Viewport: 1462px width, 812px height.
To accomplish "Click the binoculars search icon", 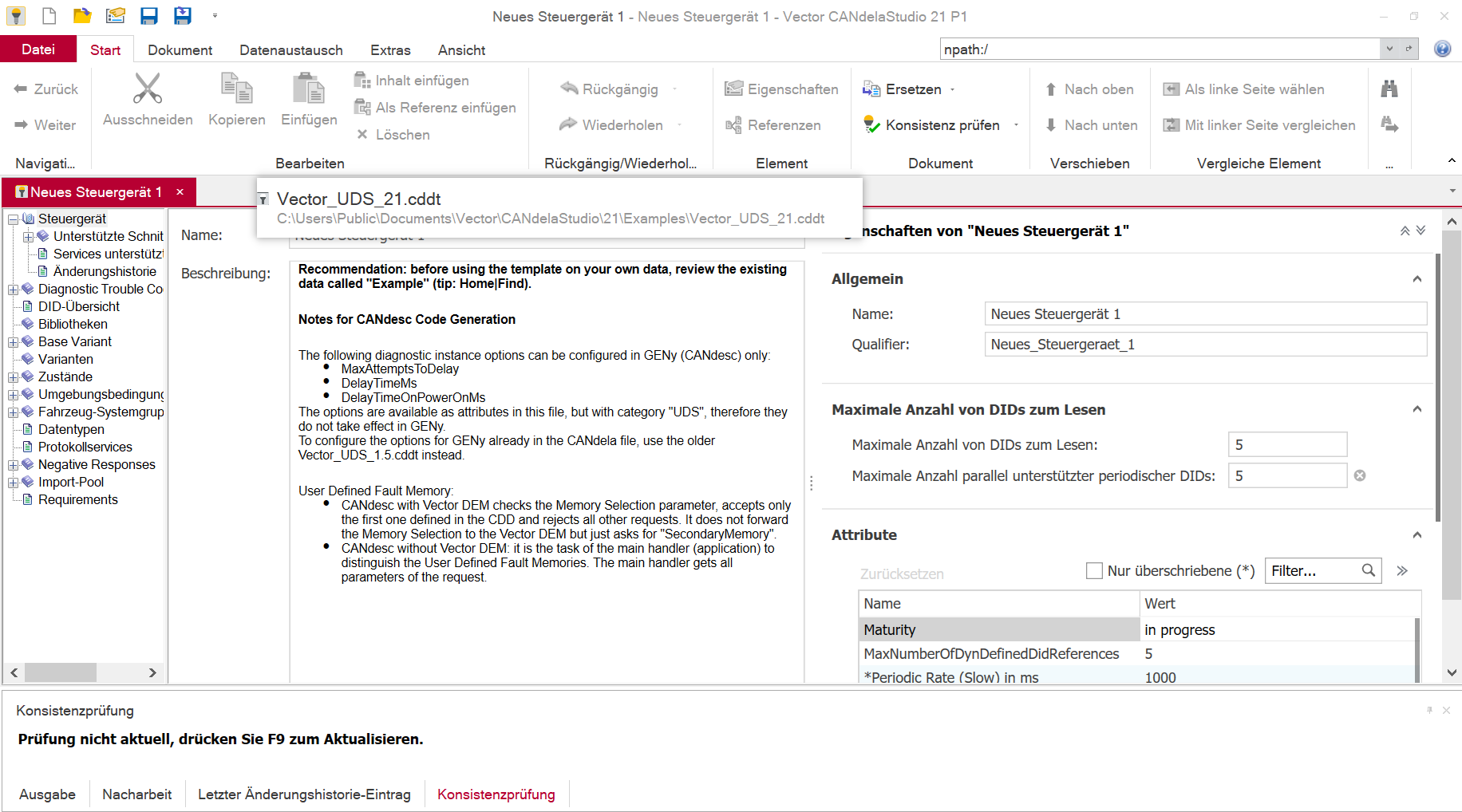I will point(1389,89).
